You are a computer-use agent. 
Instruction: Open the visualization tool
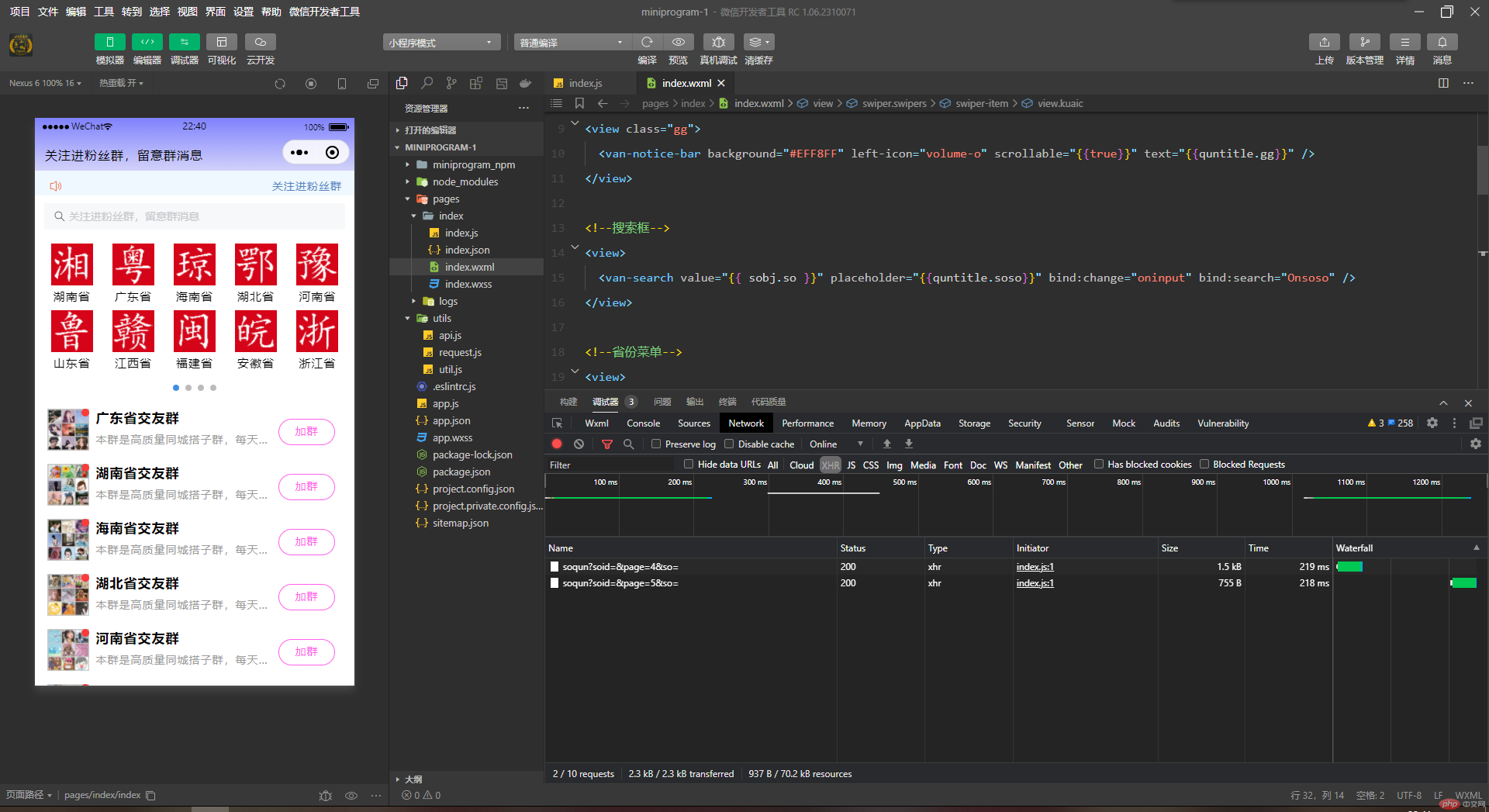click(221, 42)
